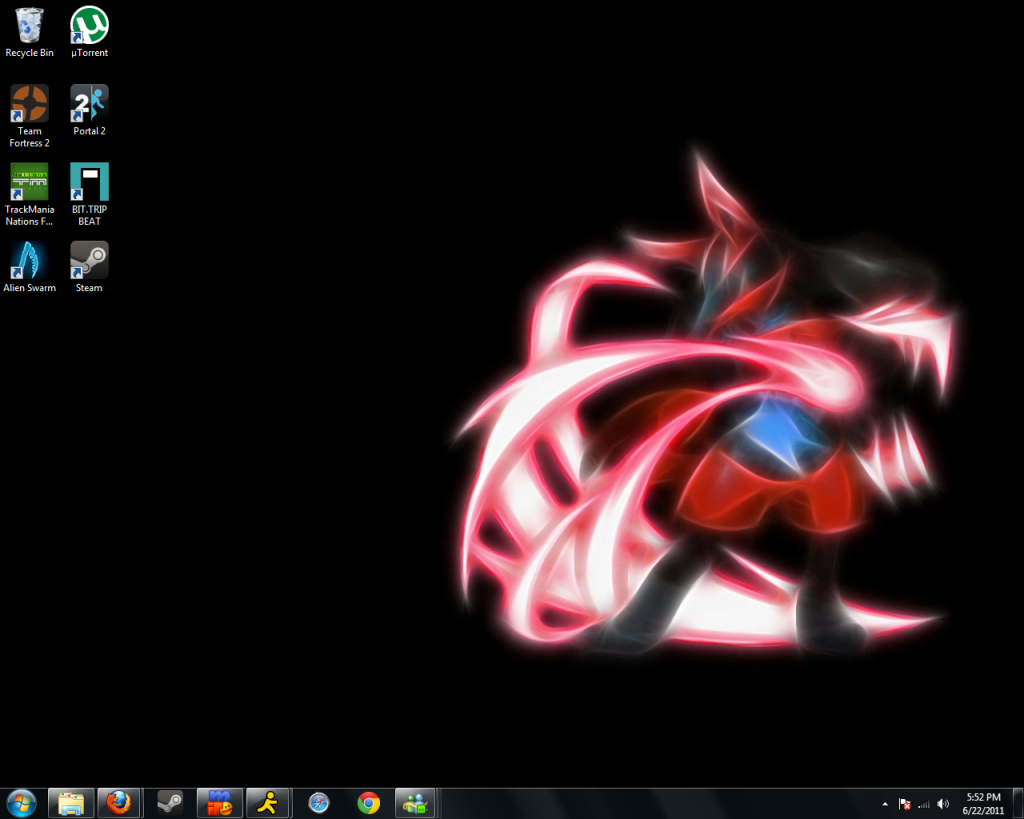Select the Recycle Bin desktop icon
Image resolution: width=1024 pixels, height=819 pixels.
pos(29,32)
